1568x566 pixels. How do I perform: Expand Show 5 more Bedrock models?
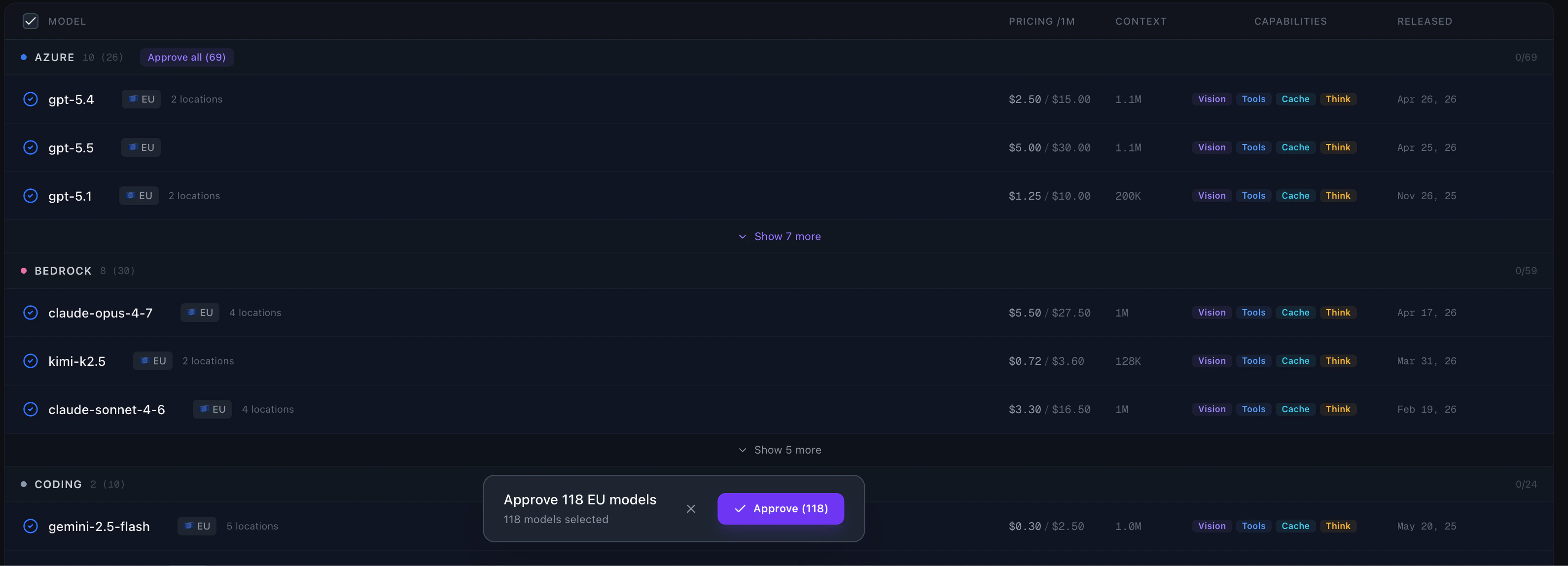[780, 450]
